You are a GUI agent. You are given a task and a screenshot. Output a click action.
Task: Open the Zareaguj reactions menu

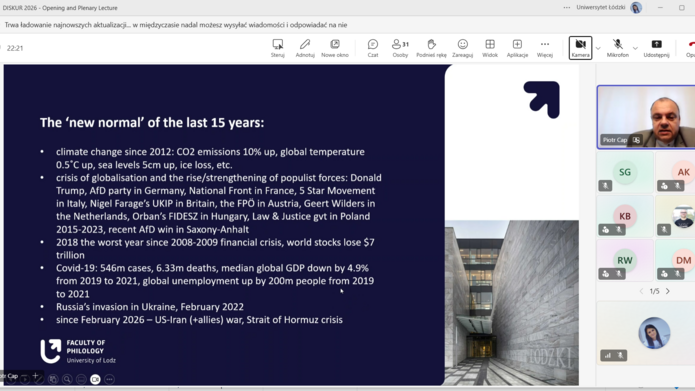click(462, 48)
